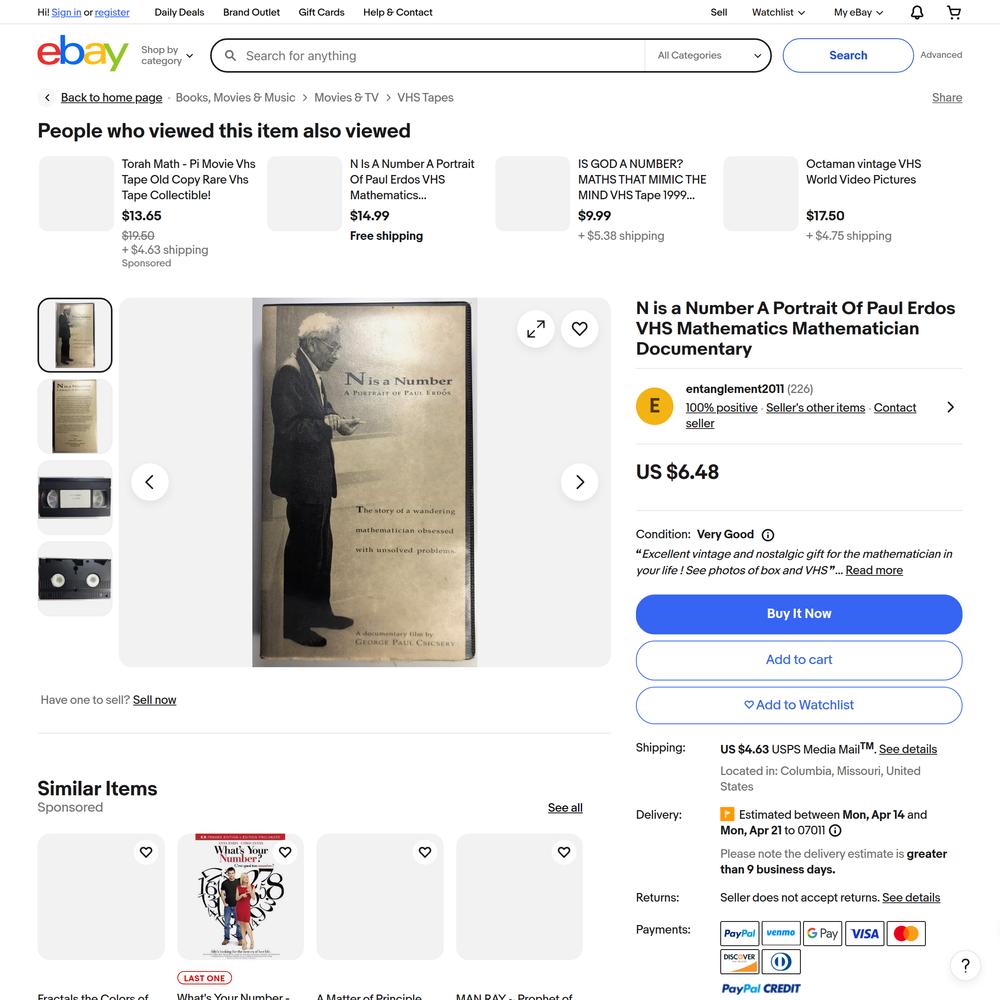Open the Gift Cards menu item
The height and width of the screenshot is (1000, 1000).
click(321, 12)
